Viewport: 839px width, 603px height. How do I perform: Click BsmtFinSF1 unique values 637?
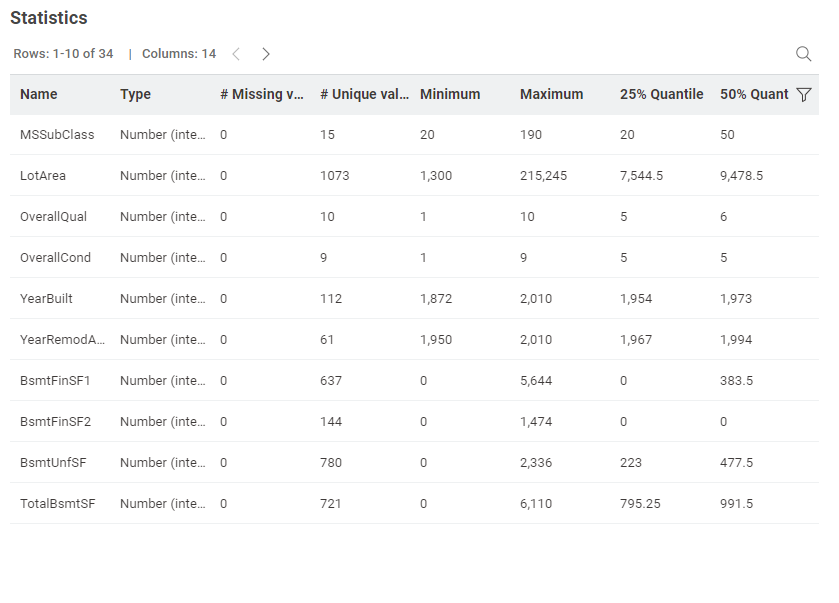(x=331, y=380)
